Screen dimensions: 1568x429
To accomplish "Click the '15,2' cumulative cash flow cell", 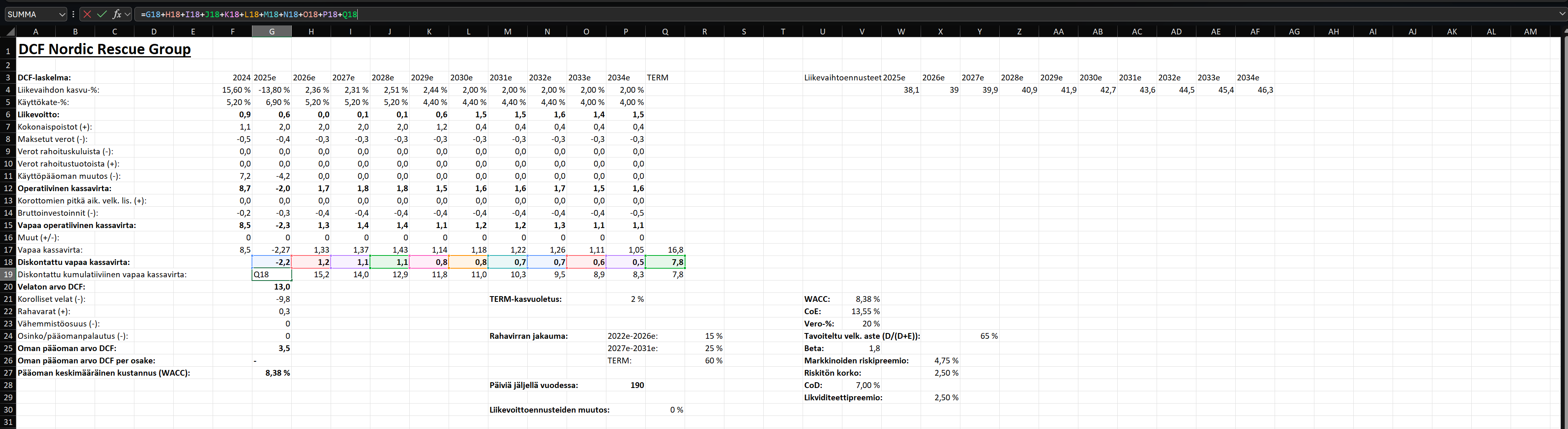I will (x=311, y=274).
